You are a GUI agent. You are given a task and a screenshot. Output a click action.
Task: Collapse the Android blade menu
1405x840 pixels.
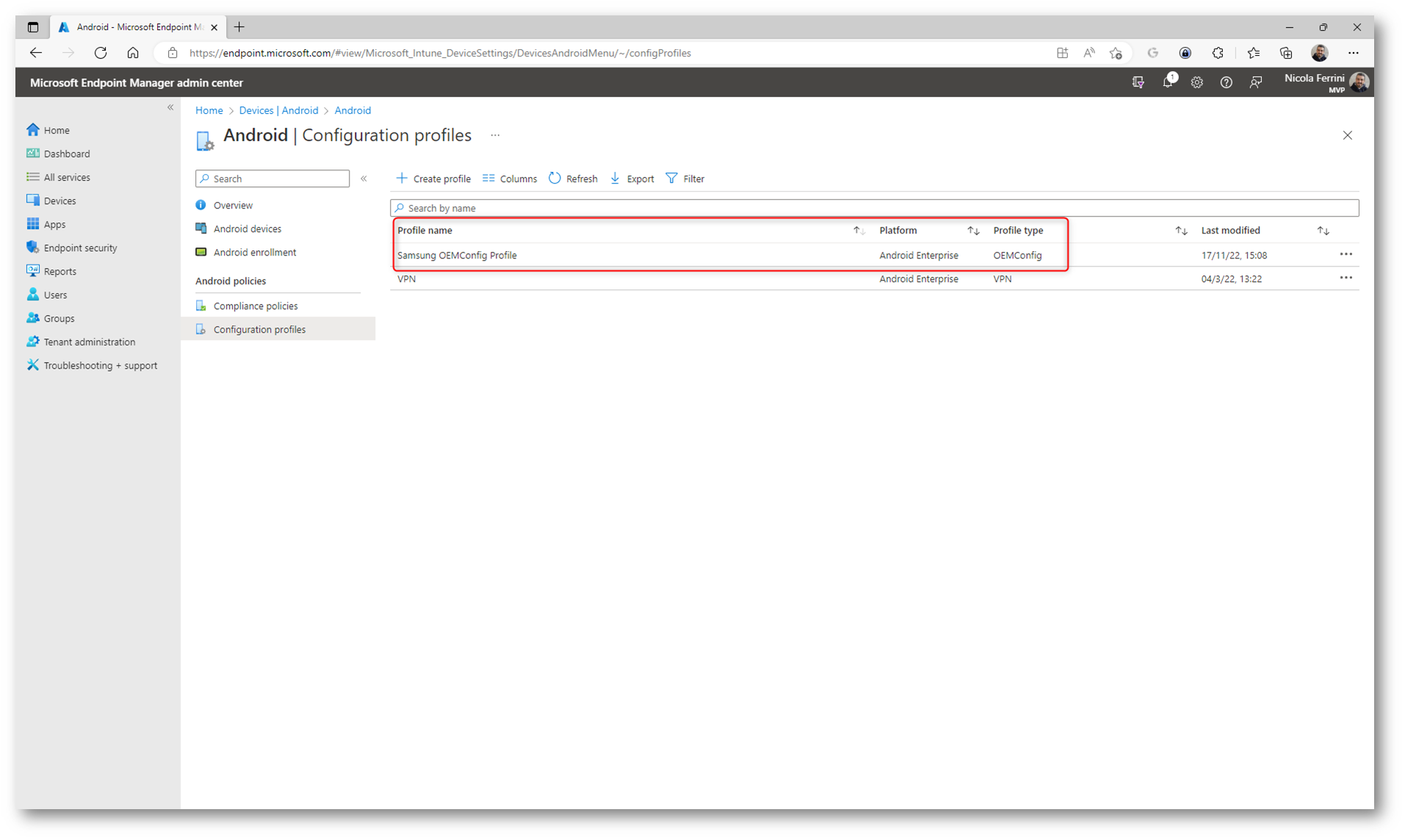point(364,178)
